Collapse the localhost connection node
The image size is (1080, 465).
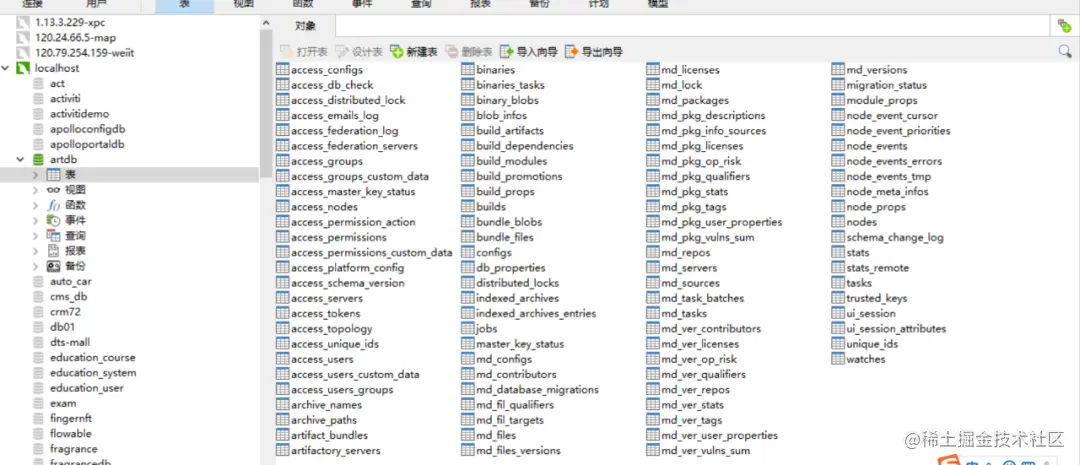click(x=6, y=68)
